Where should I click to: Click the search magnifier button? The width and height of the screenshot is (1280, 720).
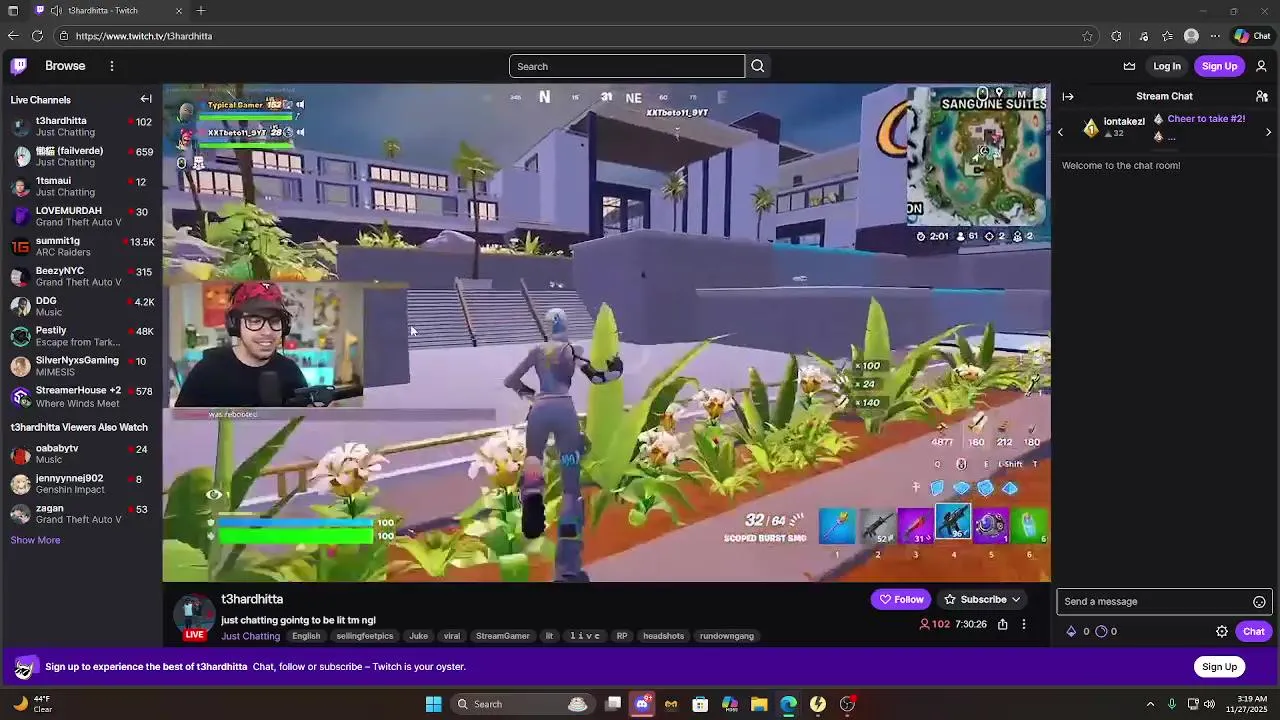(x=757, y=66)
